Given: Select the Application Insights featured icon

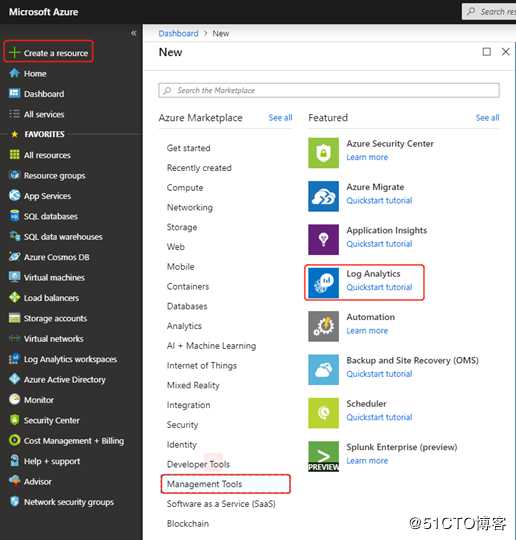Looking at the screenshot, I should 323,239.
